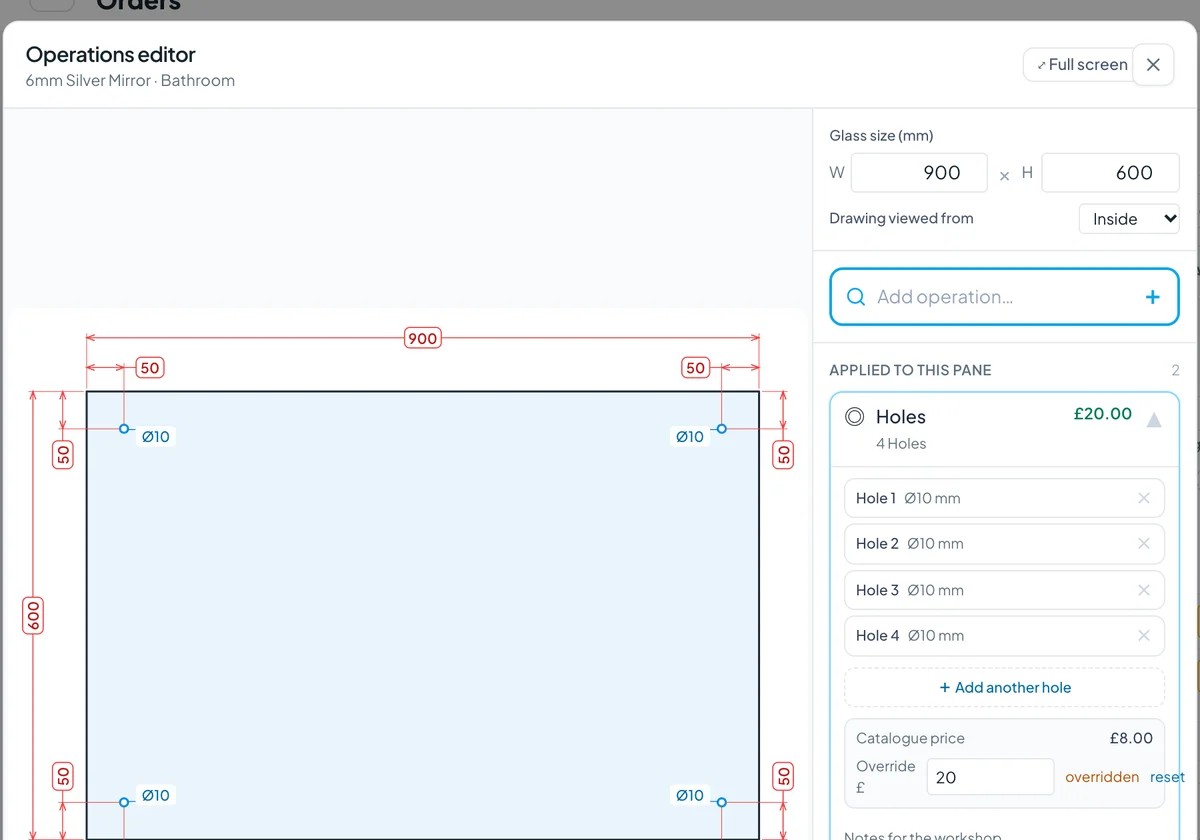Click the plus icon in Add operation

[x=1153, y=297]
